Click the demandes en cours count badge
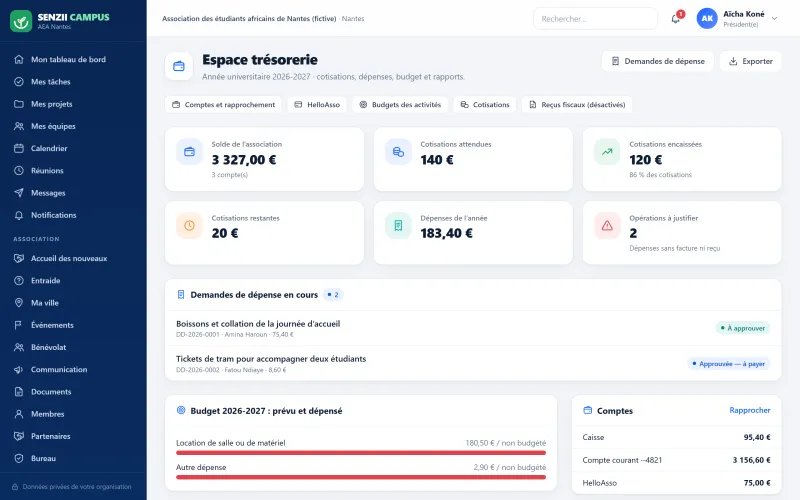This screenshot has width=800, height=500. [x=333, y=295]
